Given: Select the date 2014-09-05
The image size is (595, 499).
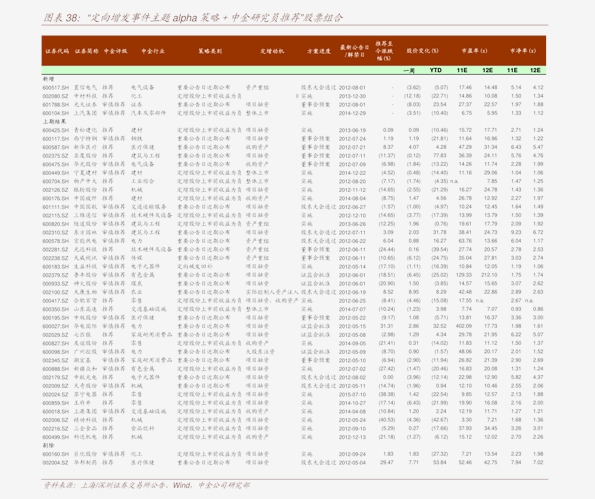Looking at the screenshot, I should pos(353,343).
